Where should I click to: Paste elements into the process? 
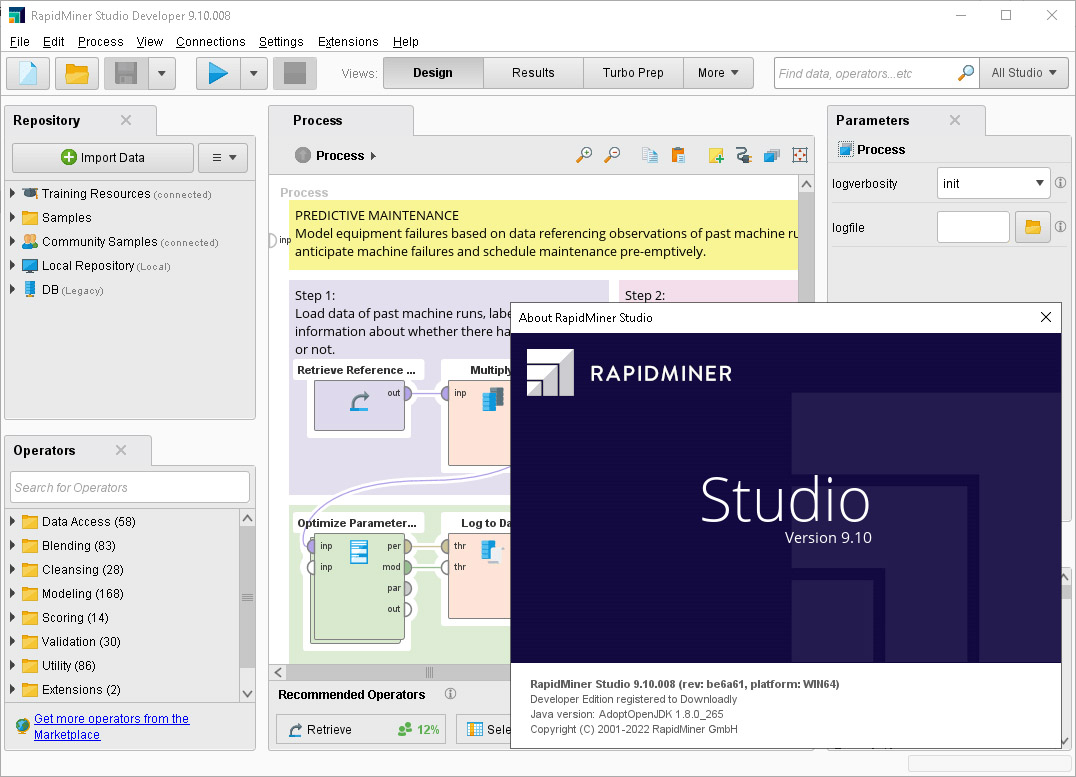pos(678,155)
